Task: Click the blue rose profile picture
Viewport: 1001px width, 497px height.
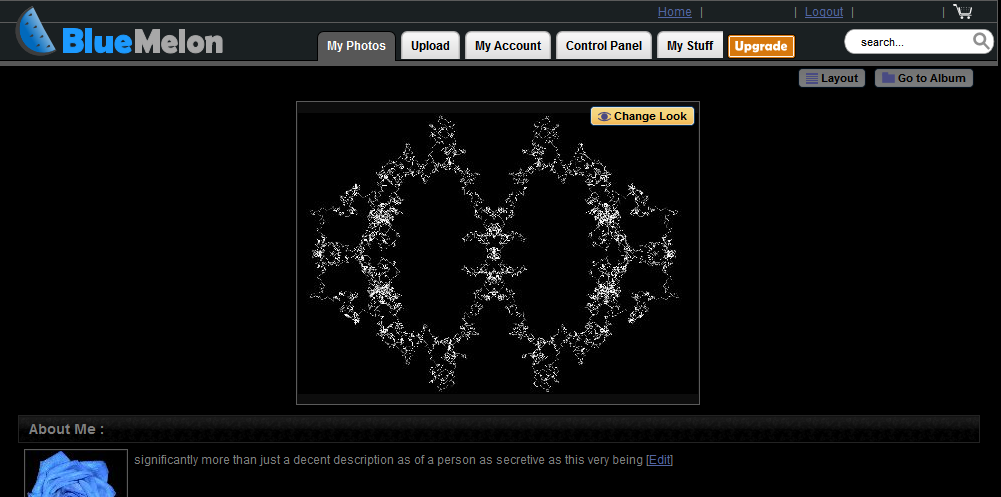Action: point(76,473)
